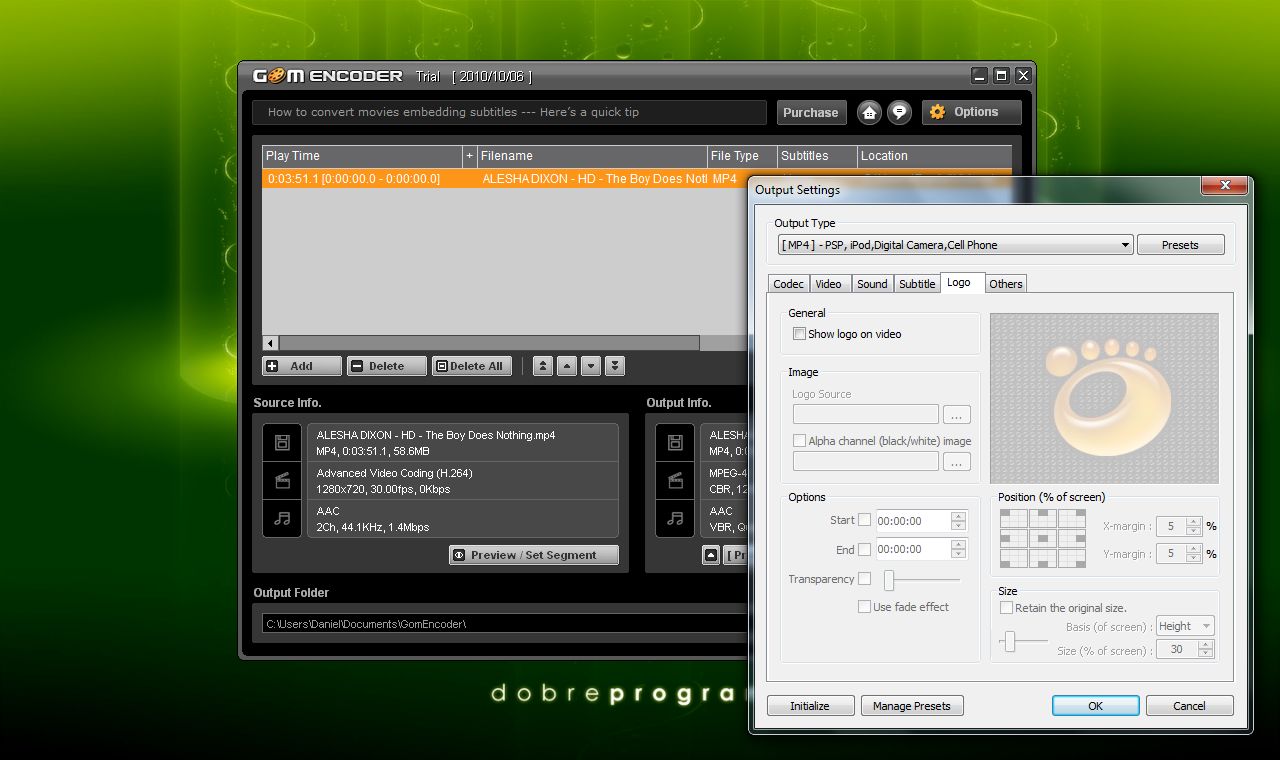The height and width of the screenshot is (760, 1280).
Task: Click the Output Info video clapperboard icon
Action: click(675, 481)
